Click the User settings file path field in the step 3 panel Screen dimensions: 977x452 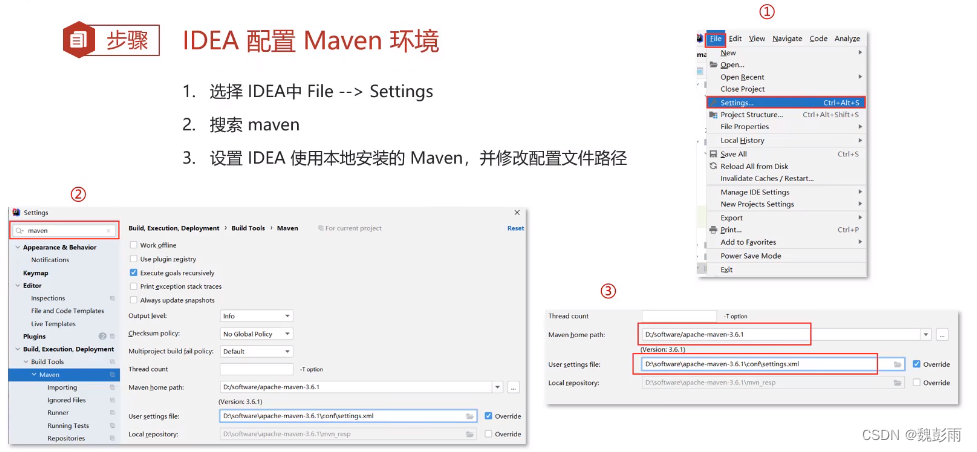[771, 364]
